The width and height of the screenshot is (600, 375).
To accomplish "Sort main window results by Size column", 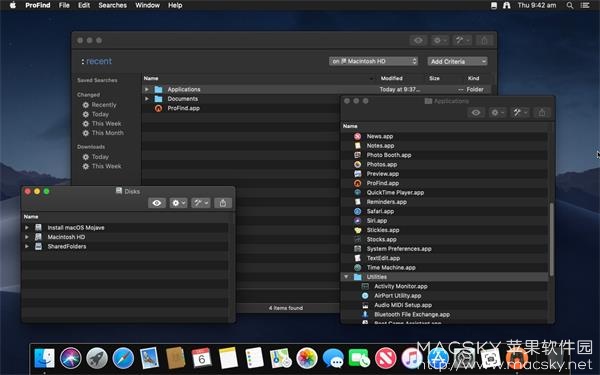I will [x=434, y=78].
